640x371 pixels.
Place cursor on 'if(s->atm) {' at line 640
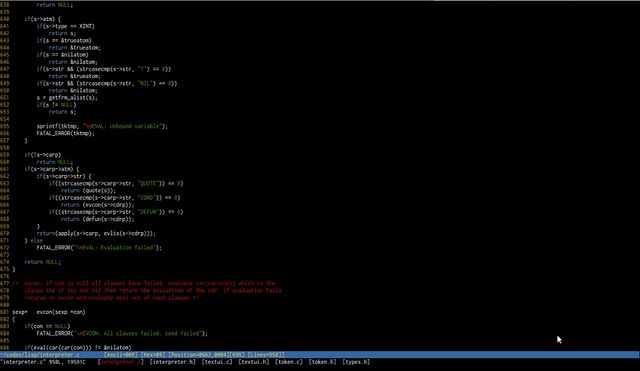[x=43, y=19]
